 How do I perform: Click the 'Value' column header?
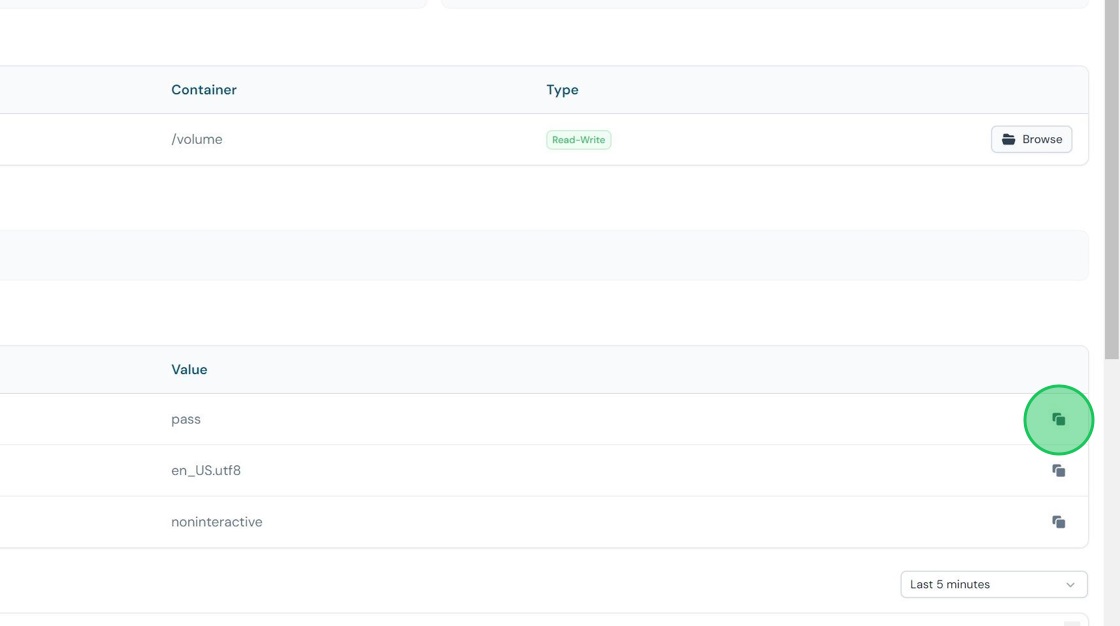coord(189,369)
